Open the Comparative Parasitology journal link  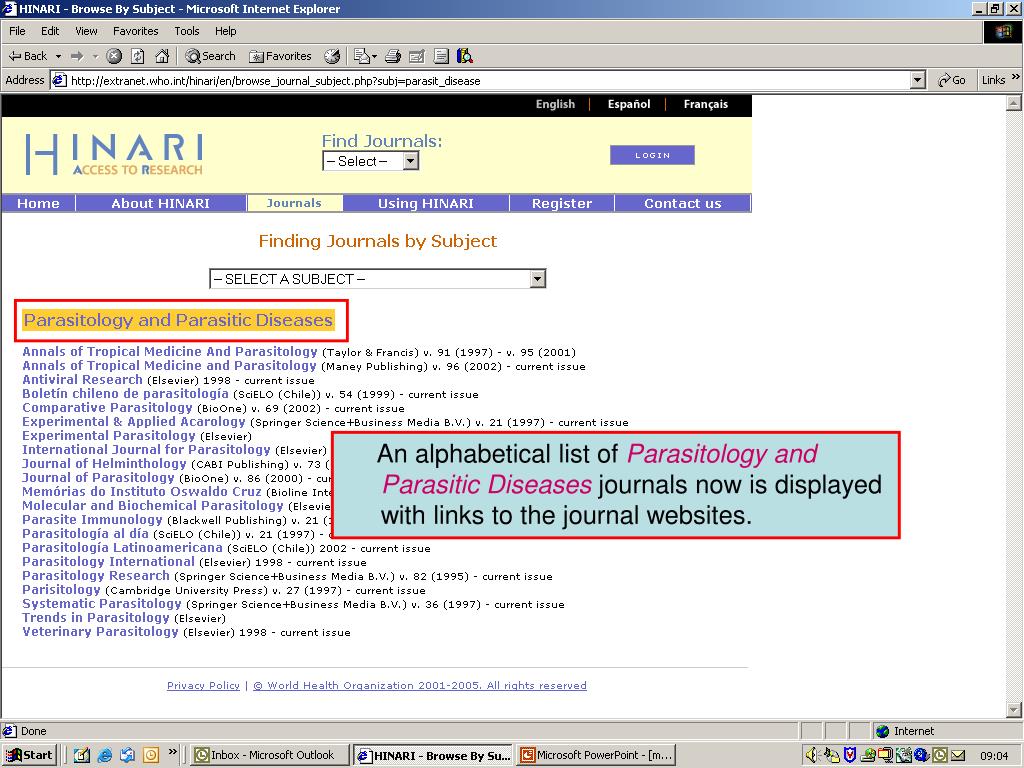pos(108,408)
